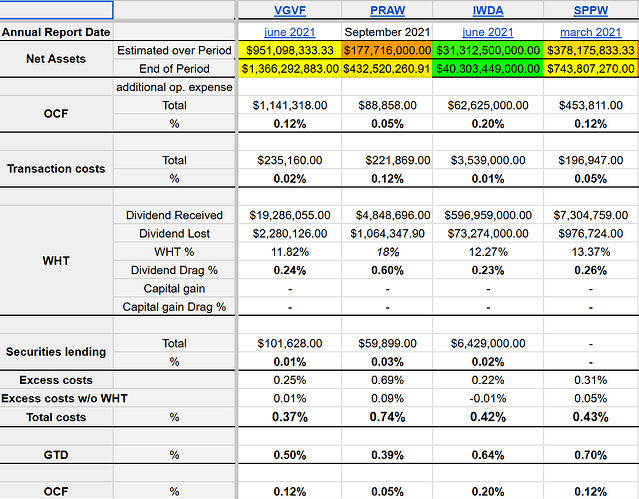Open the SPPW fund link
639x499 pixels.
[x=591, y=10]
